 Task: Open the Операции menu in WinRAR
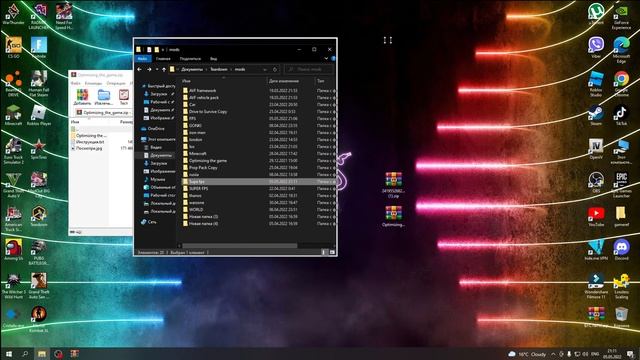tap(116, 83)
